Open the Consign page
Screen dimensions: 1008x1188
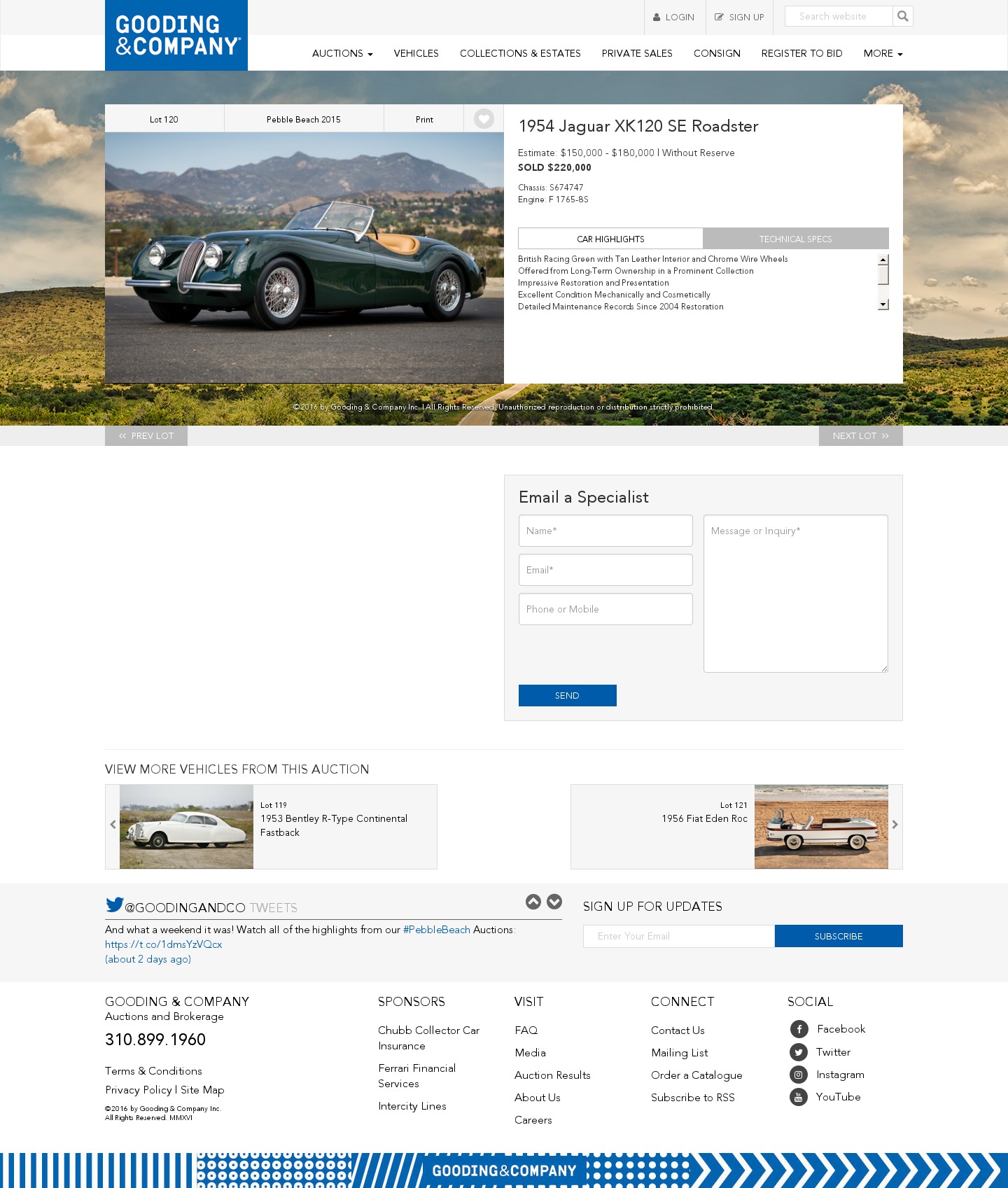click(x=717, y=53)
